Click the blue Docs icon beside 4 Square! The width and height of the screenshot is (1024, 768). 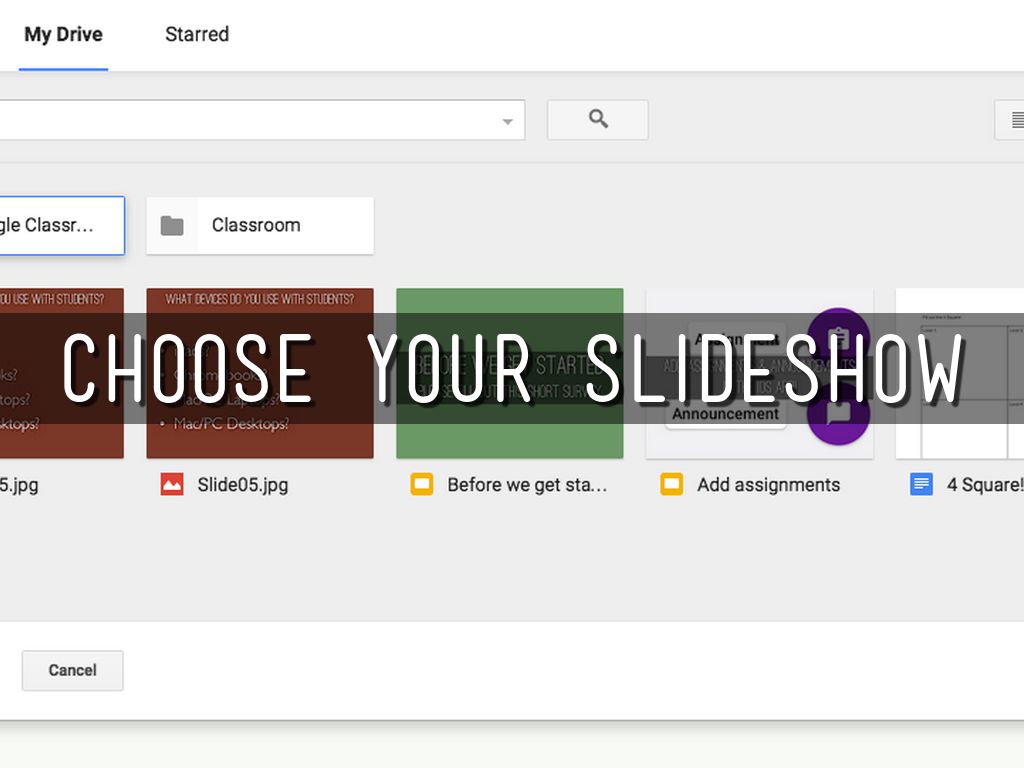coord(921,485)
